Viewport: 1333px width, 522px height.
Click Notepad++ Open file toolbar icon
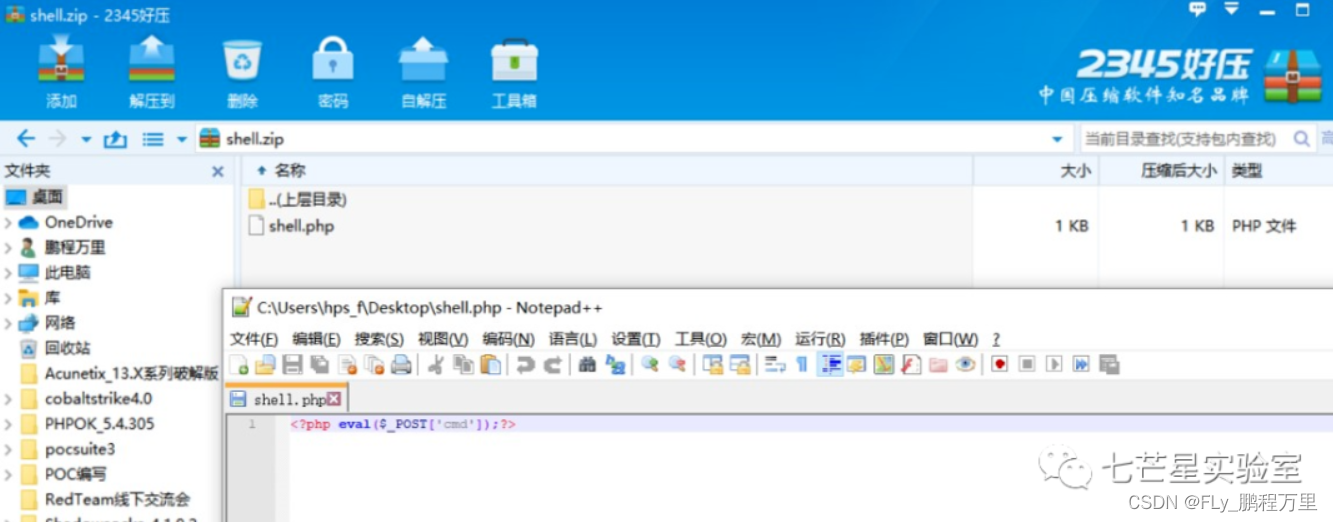click(x=265, y=364)
